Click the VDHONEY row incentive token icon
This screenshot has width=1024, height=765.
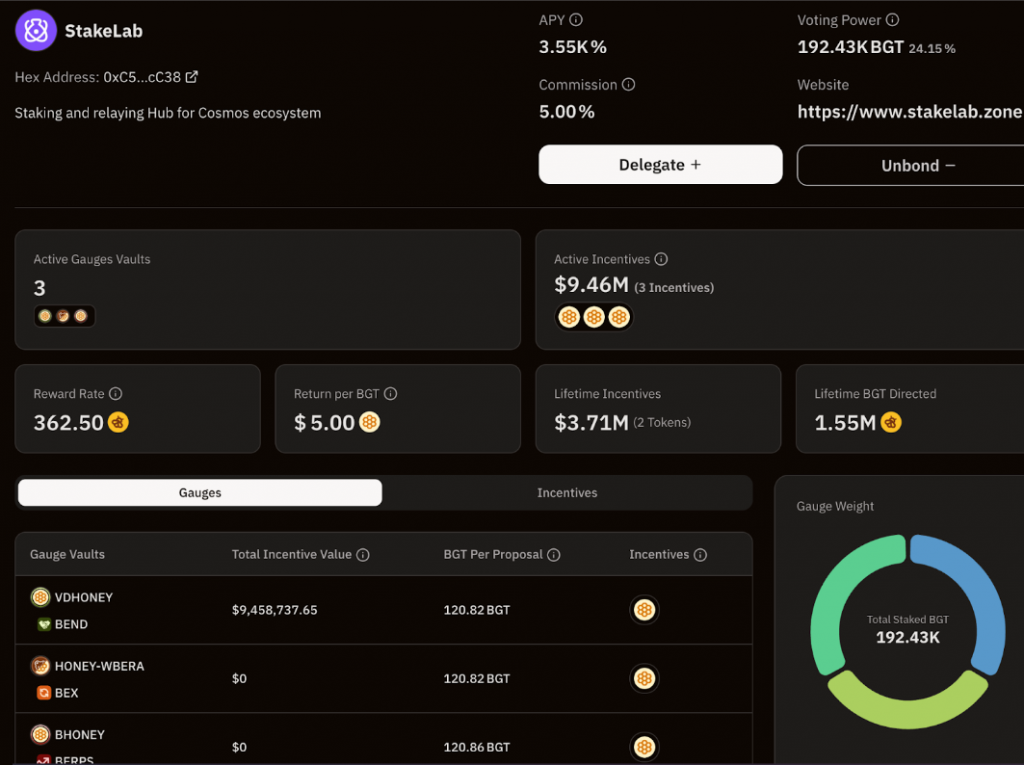645,610
